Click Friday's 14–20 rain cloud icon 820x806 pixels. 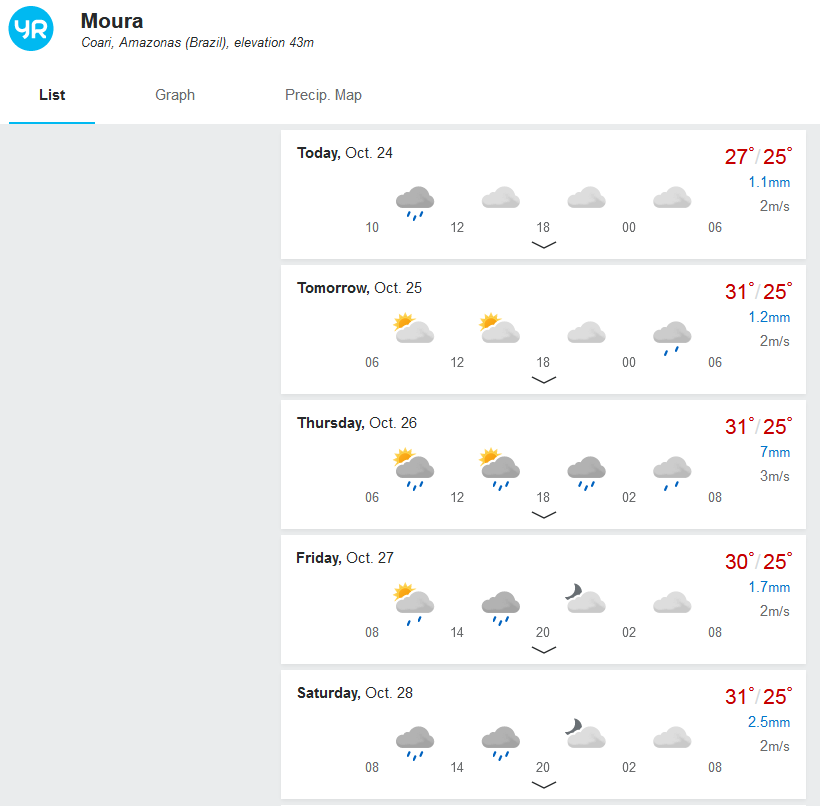click(500, 608)
